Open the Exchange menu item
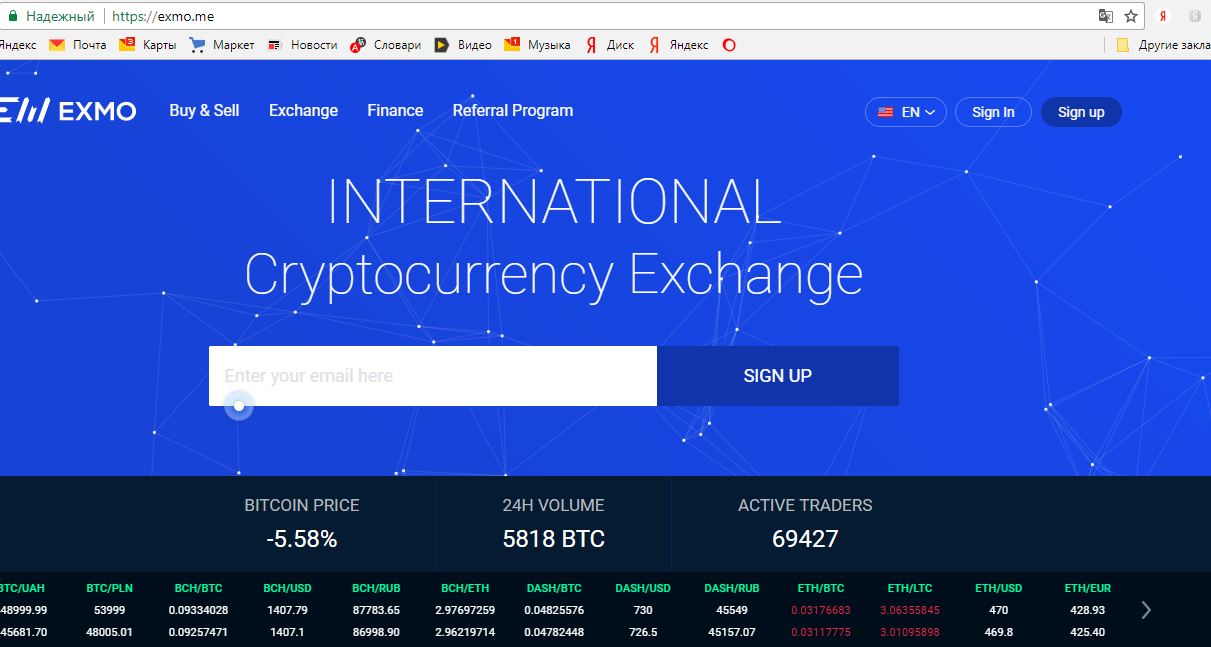The image size is (1211, 647). point(303,111)
